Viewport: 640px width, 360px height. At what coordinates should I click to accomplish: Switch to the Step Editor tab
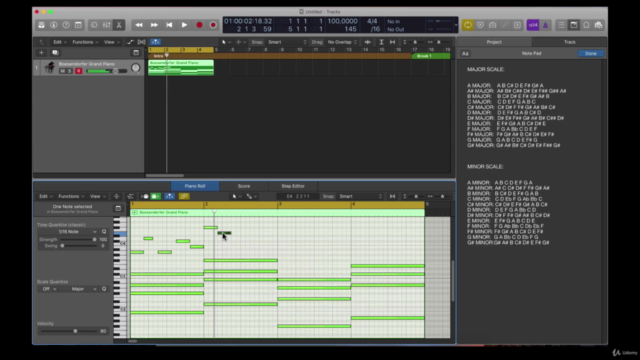click(293, 186)
